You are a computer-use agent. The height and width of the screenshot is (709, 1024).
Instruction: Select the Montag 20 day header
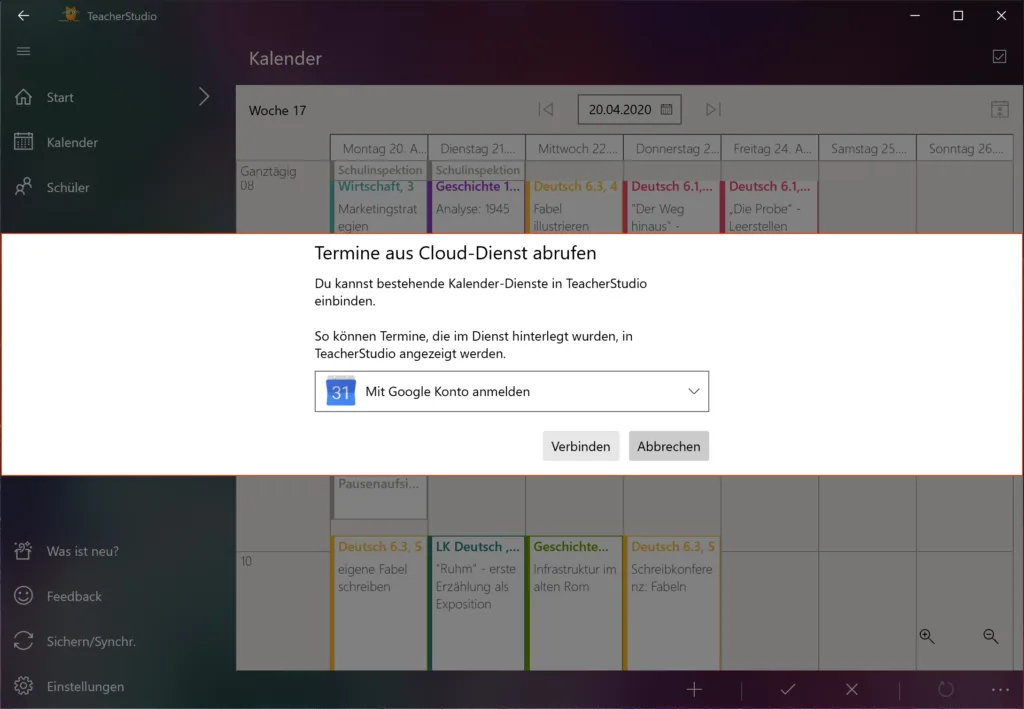pos(379,148)
